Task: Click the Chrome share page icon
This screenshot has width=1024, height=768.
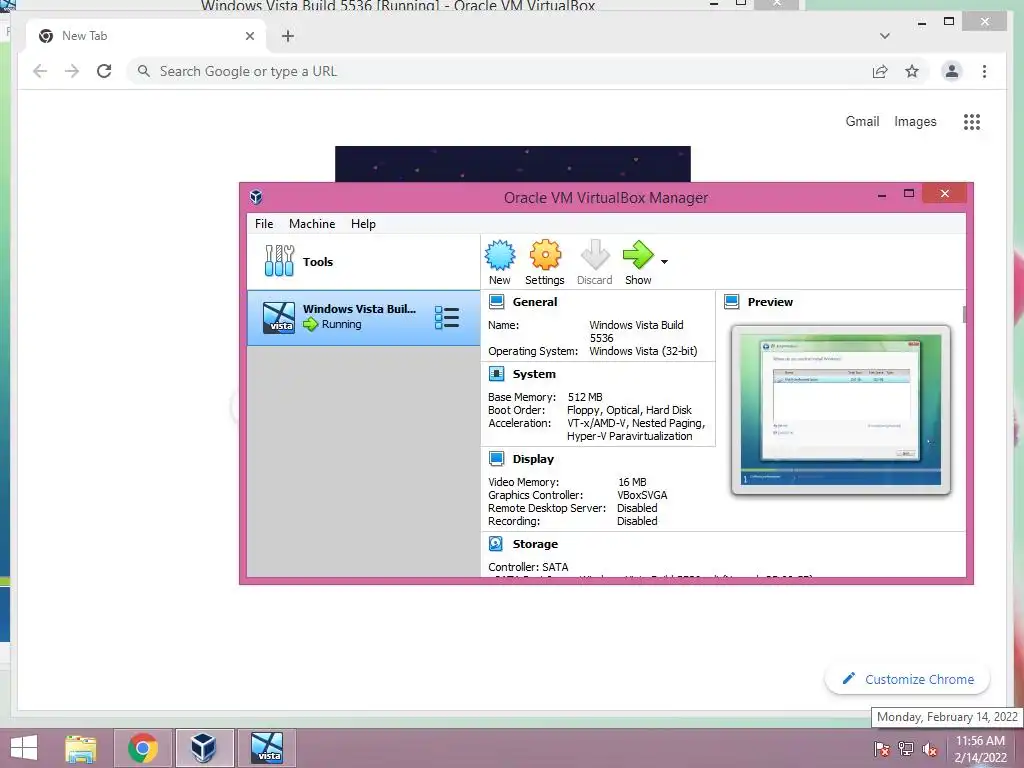Action: pyautogui.click(x=880, y=71)
